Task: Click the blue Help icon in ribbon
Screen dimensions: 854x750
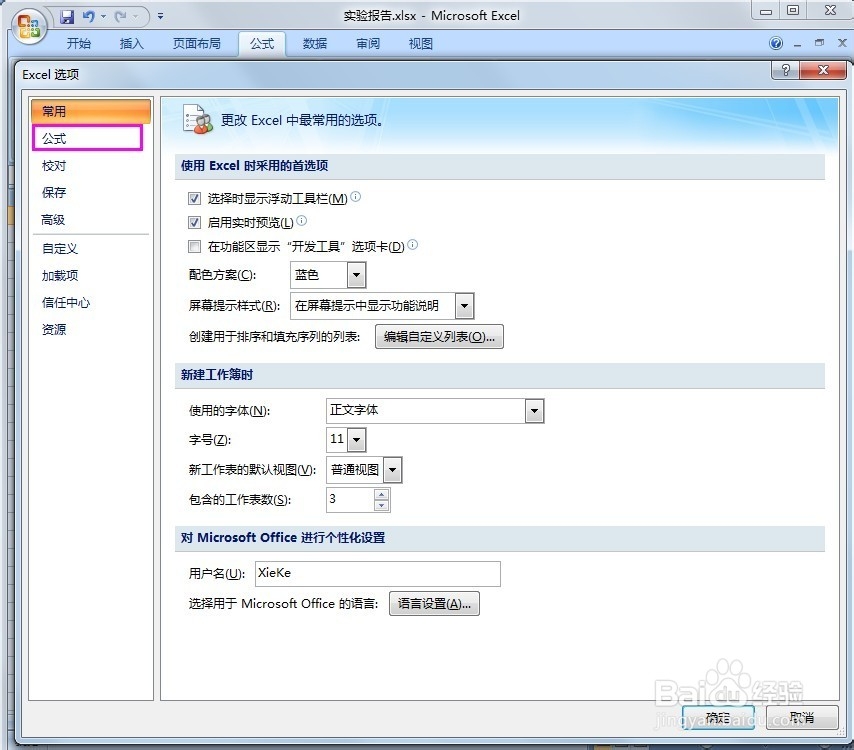Action: click(776, 43)
